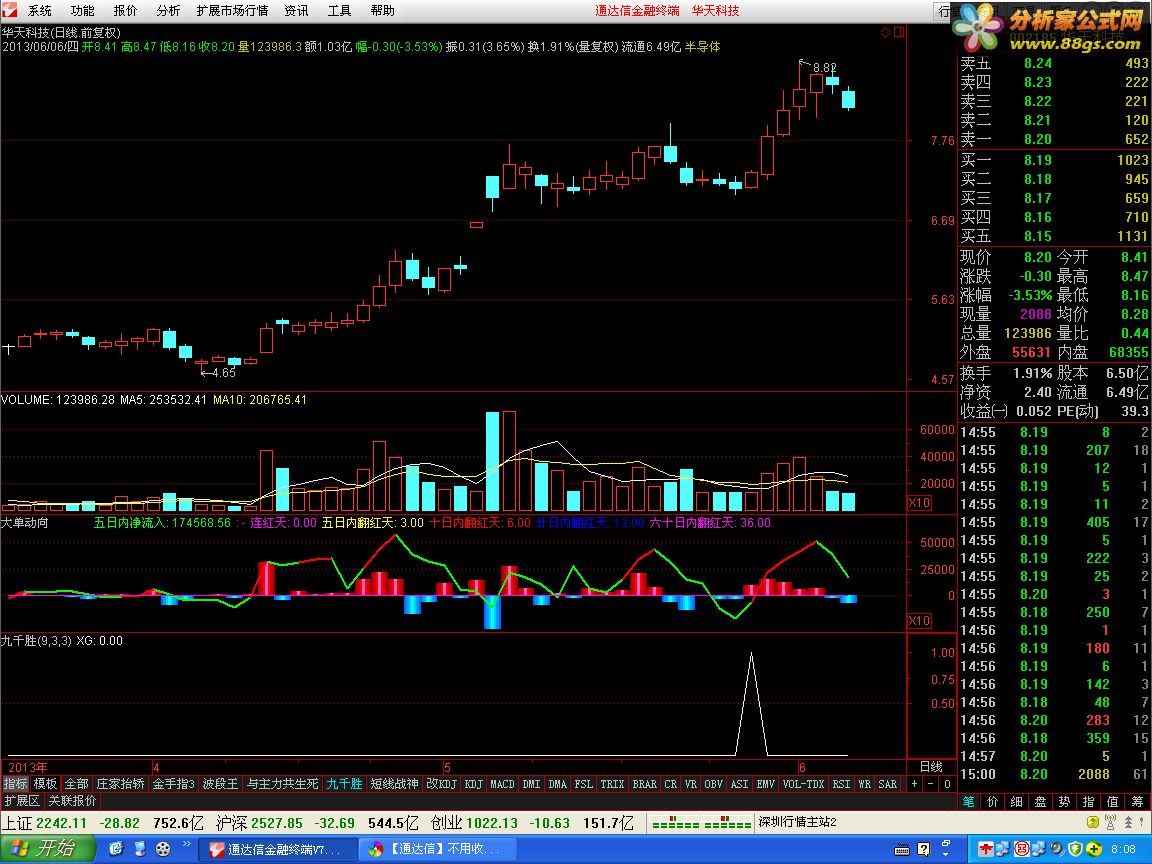Image resolution: width=1152 pixels, height=864 pixels.
Task: Open the 帮助 menu
Action: (x=382, y=10)
